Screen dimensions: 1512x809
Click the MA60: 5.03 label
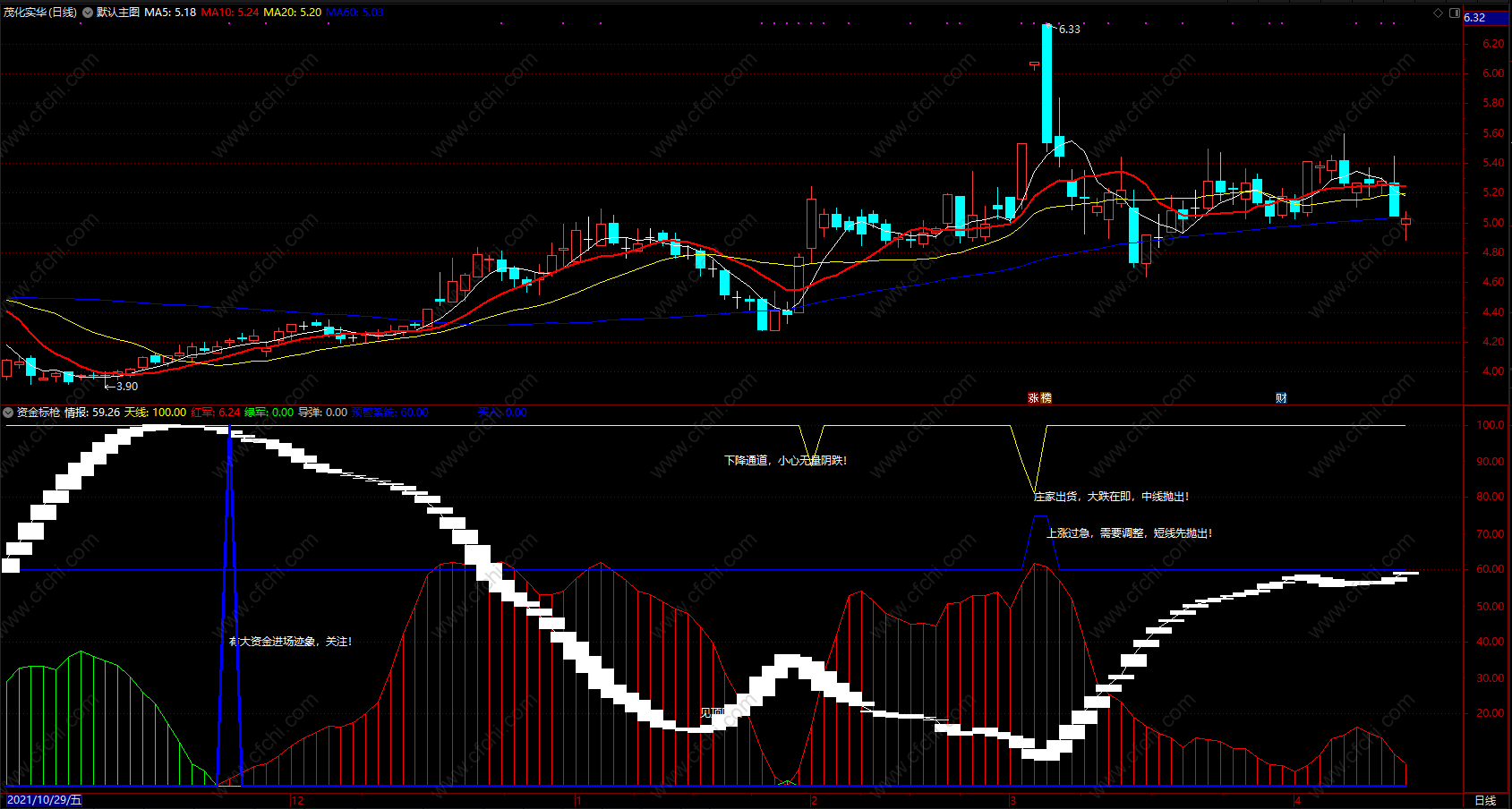pos(355,13)
